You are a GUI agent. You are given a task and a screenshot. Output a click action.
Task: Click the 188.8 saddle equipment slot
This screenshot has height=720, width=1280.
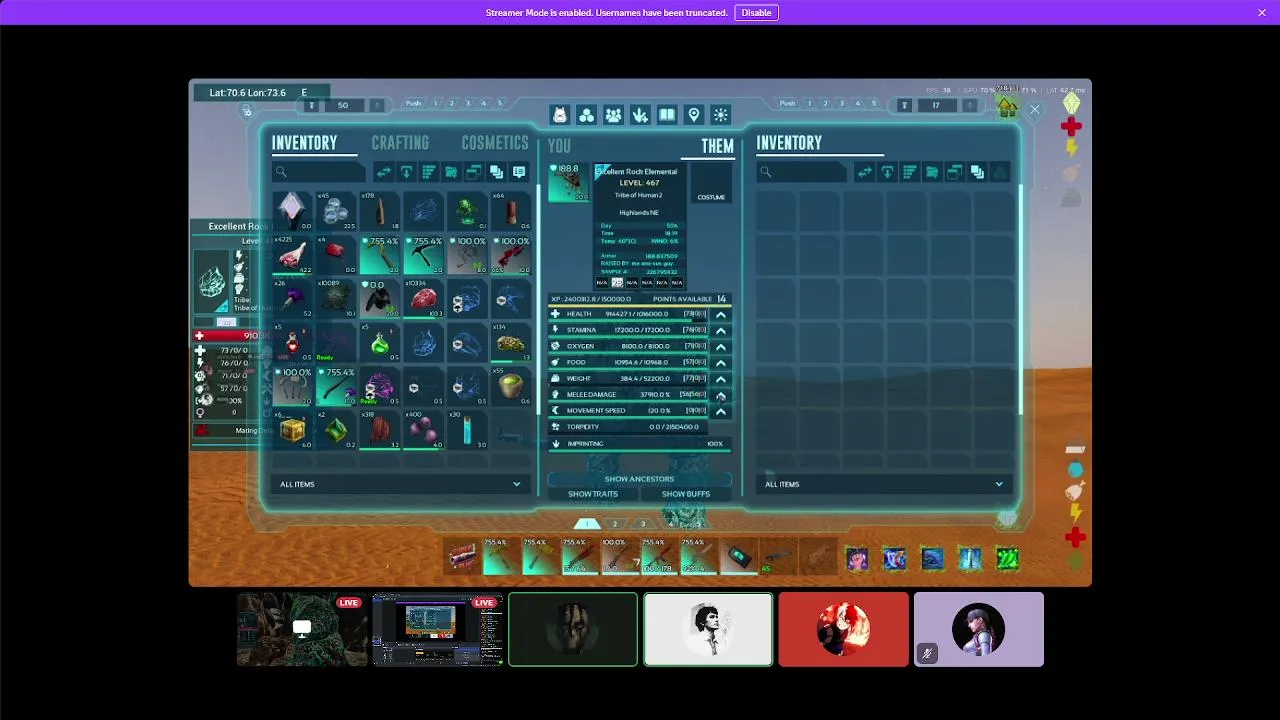(x=569, y=183)
